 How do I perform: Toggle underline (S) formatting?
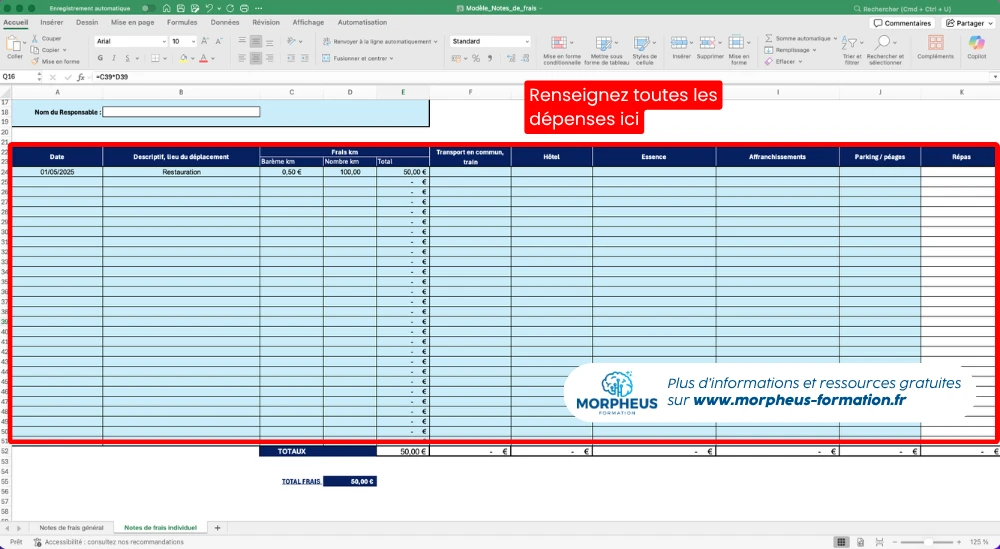pos(128,58)
